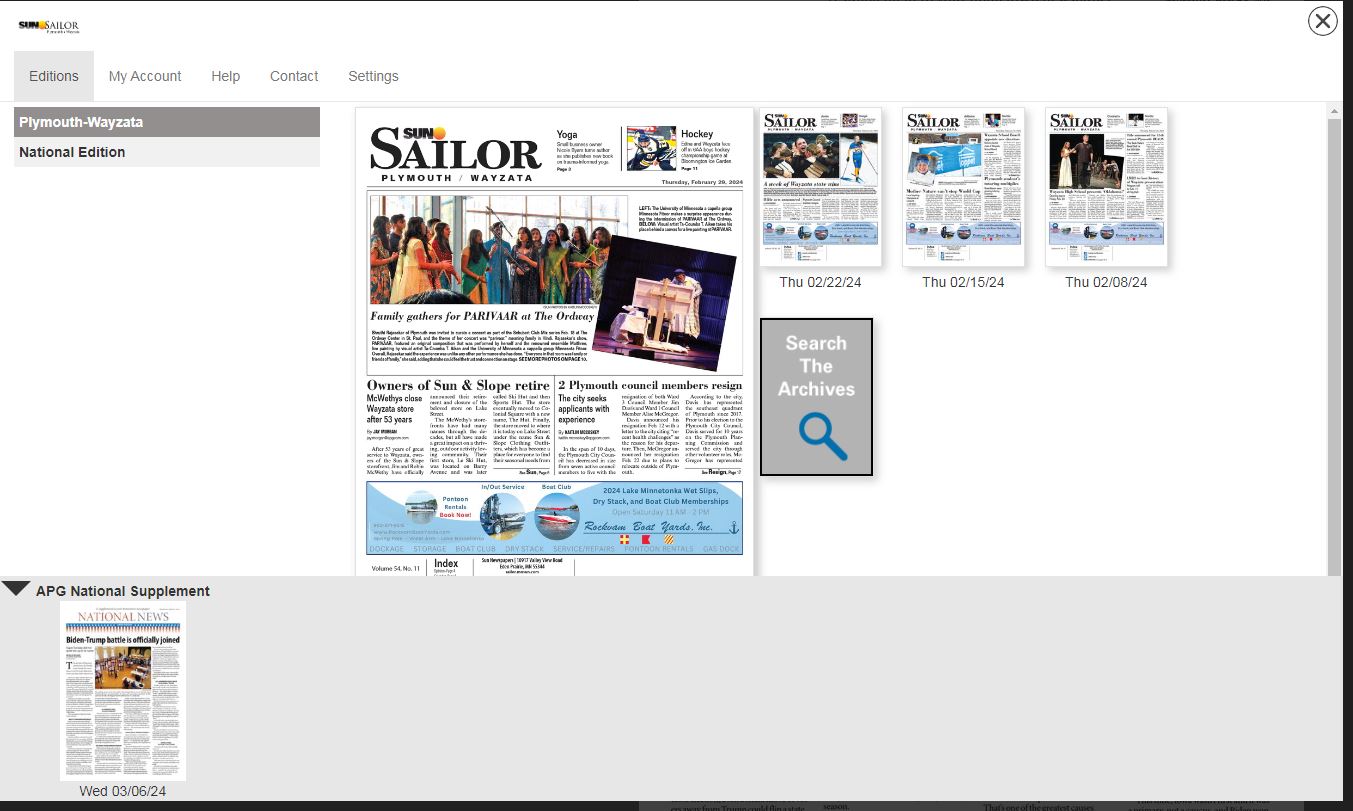This screenshot has width=1353, height=811.
Task: Switch to the Editions tab
Action: (54, 76)
